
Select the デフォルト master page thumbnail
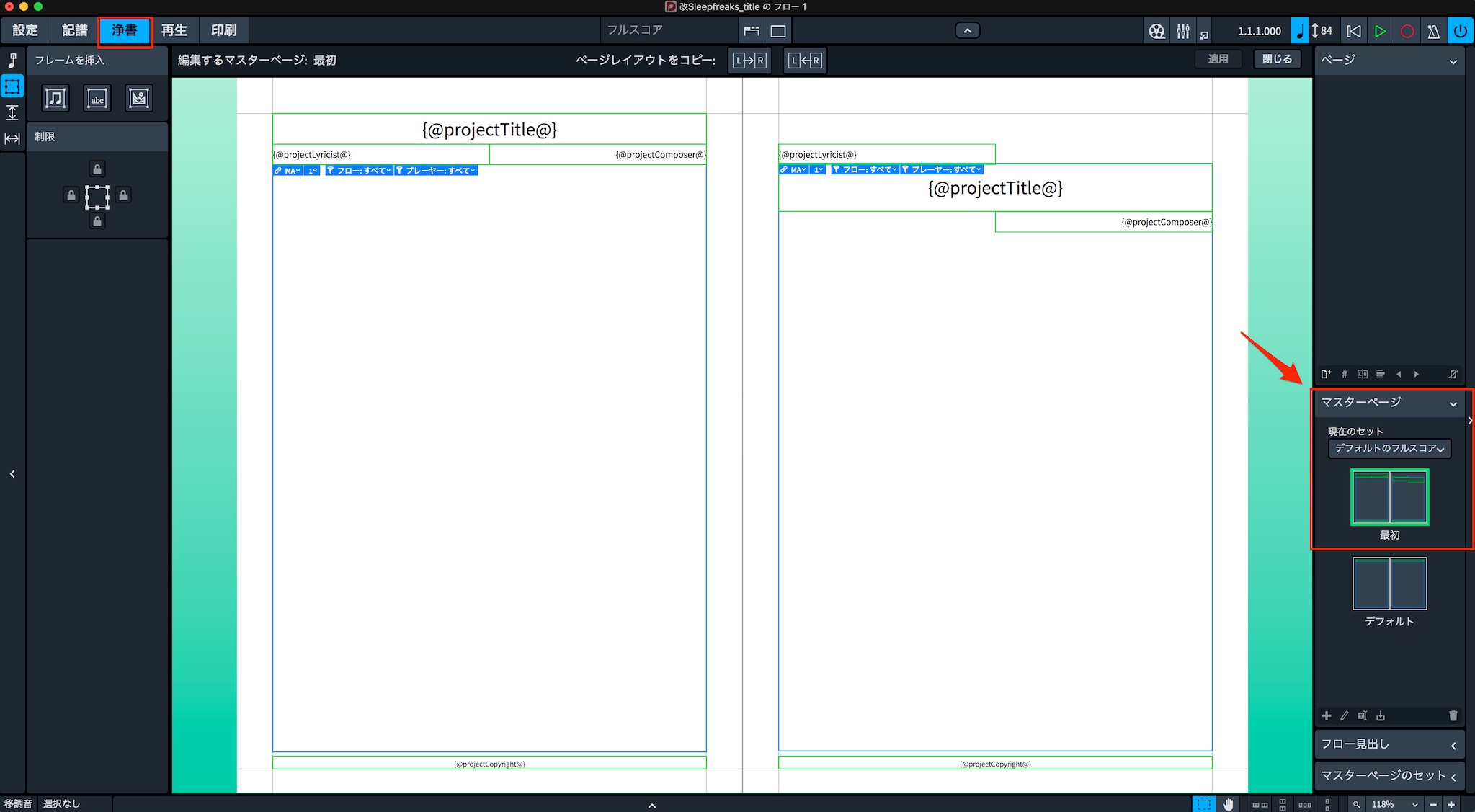pyautogui.click(x=1389, y=584)
